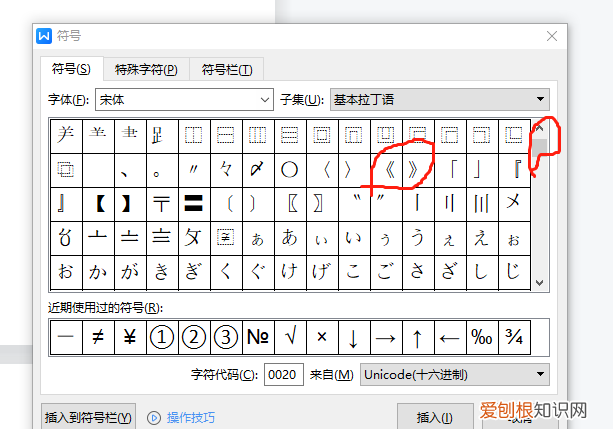
Task: Select the right corner bracket 」 symbol
Action: coord(483,170)
